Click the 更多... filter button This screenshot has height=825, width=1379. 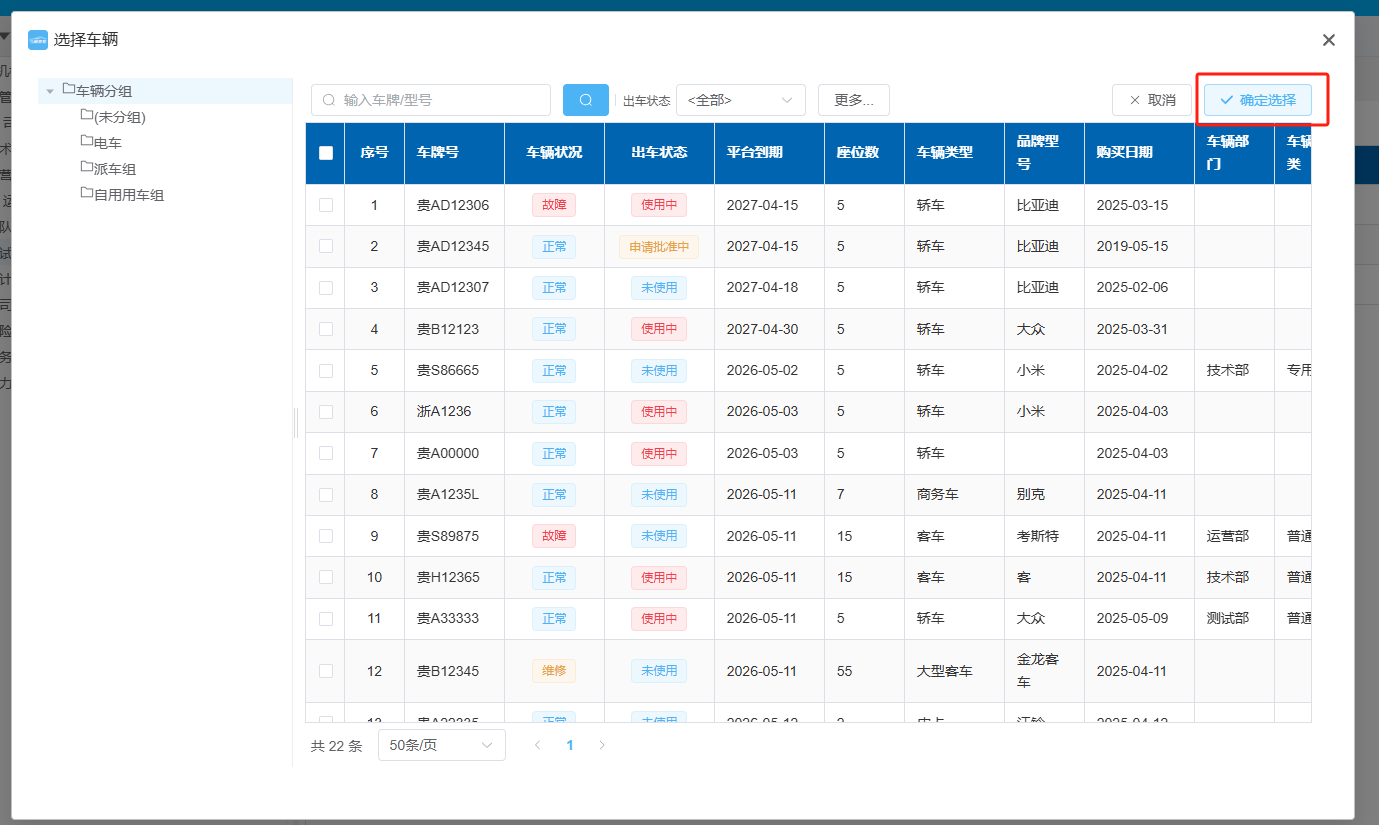tap(853, 100)
